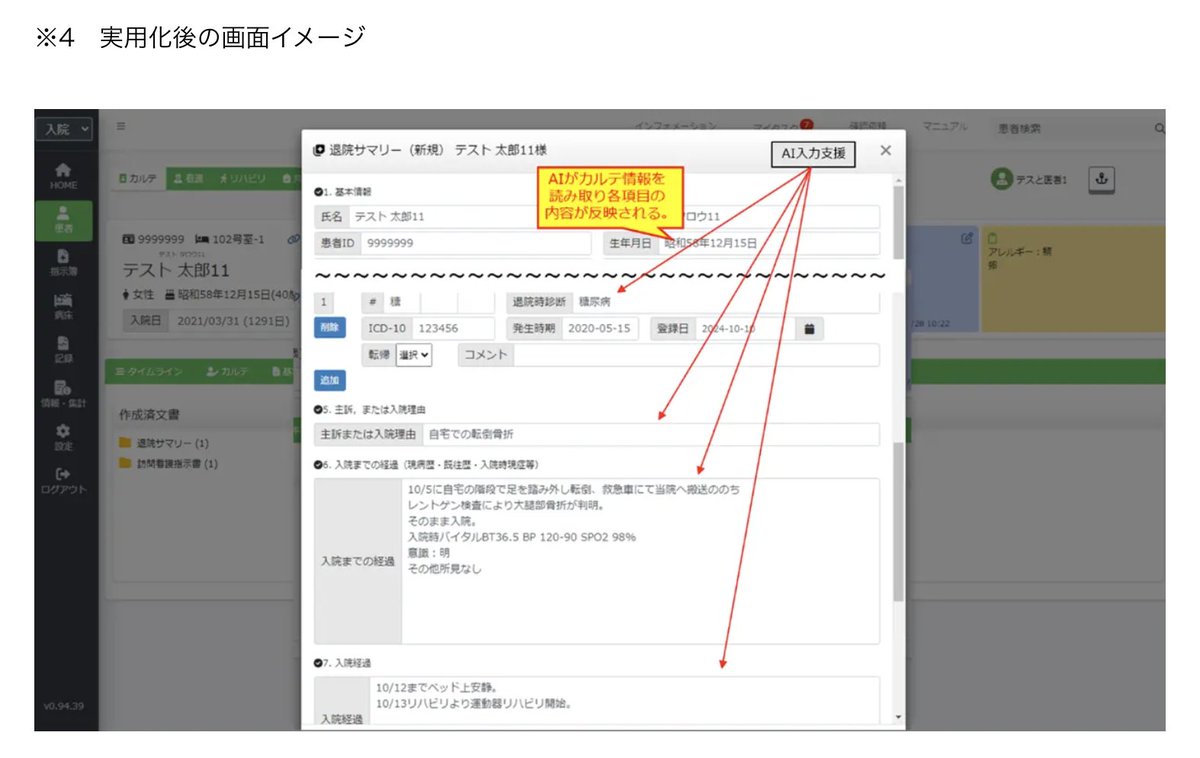Open the 転帰 選択 dropdown in the summary form
1200x758 pixels.
pos(414,355)
